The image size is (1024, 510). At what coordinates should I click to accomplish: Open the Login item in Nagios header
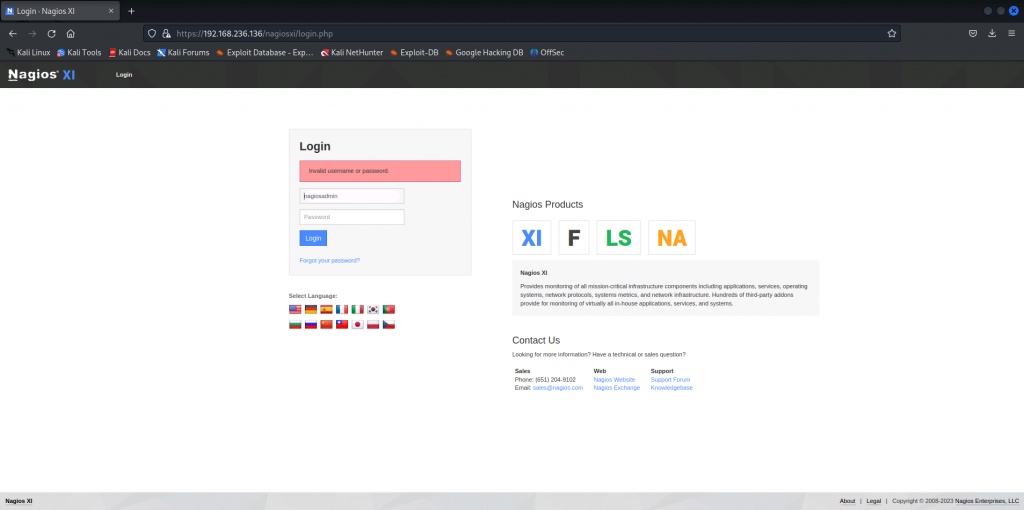pos(124,75)
